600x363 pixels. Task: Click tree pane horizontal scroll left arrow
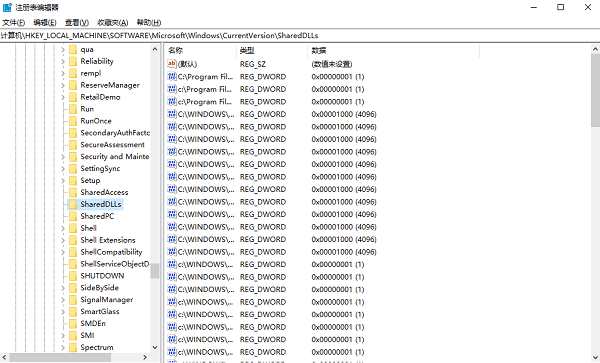click(4, 357)
